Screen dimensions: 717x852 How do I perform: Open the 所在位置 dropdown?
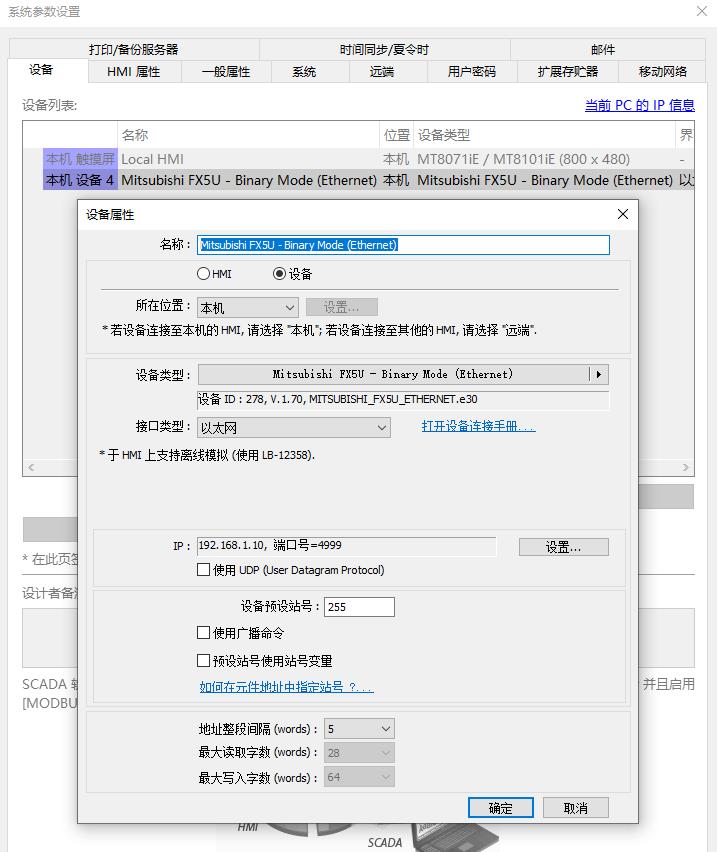click(x=247, y=308)
